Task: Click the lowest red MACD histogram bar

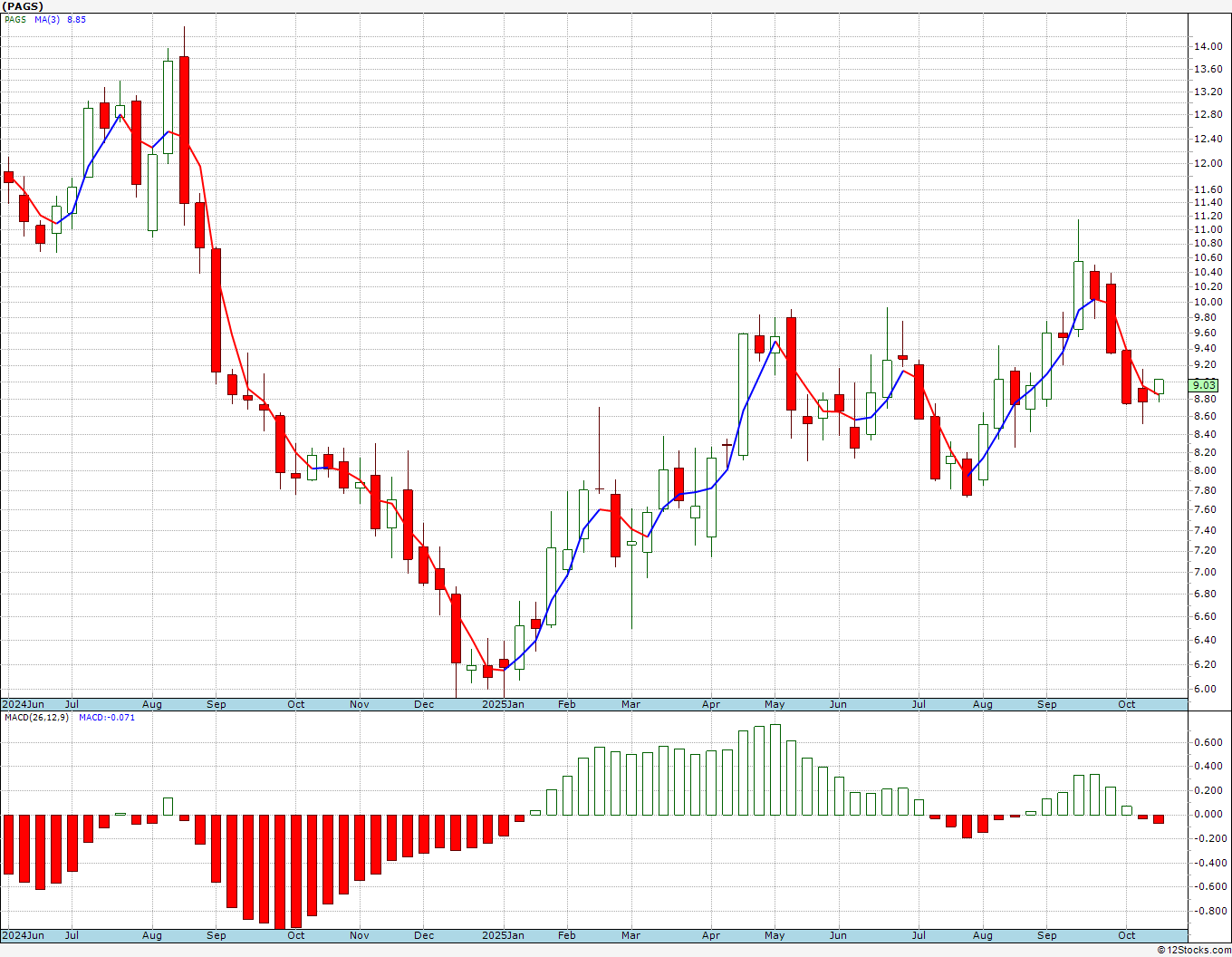Action: [295, 871]
